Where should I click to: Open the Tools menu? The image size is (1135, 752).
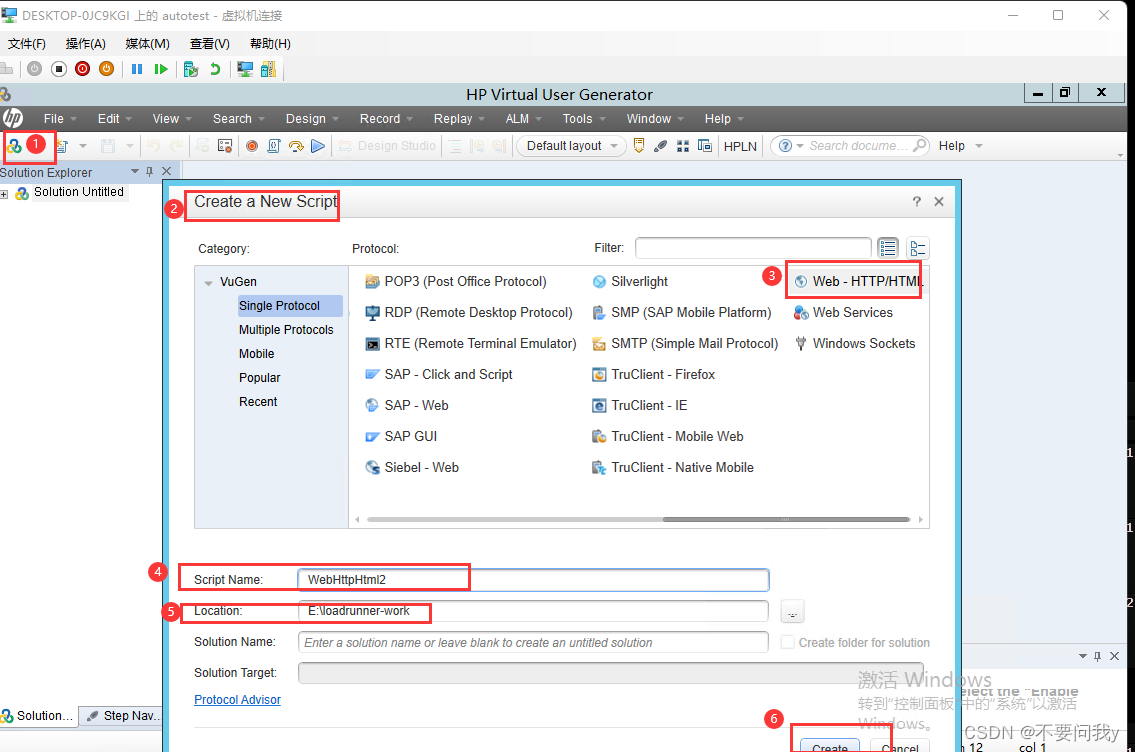pyautogui.click(x=584, y=119)
